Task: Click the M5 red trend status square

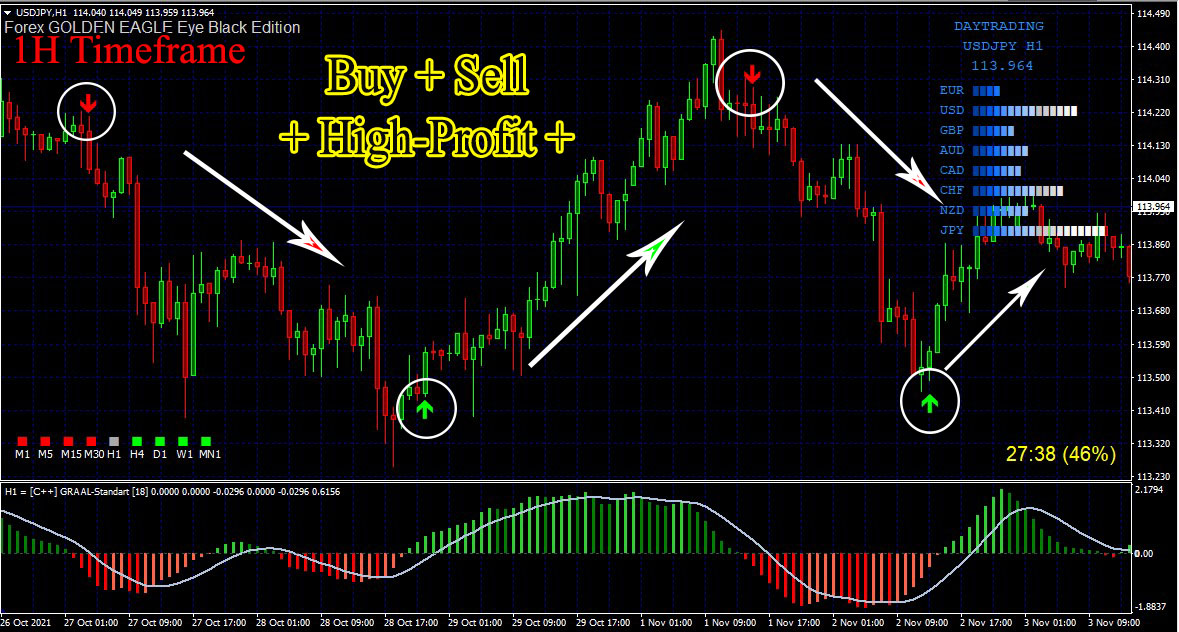Action: [x=45, y=440]
